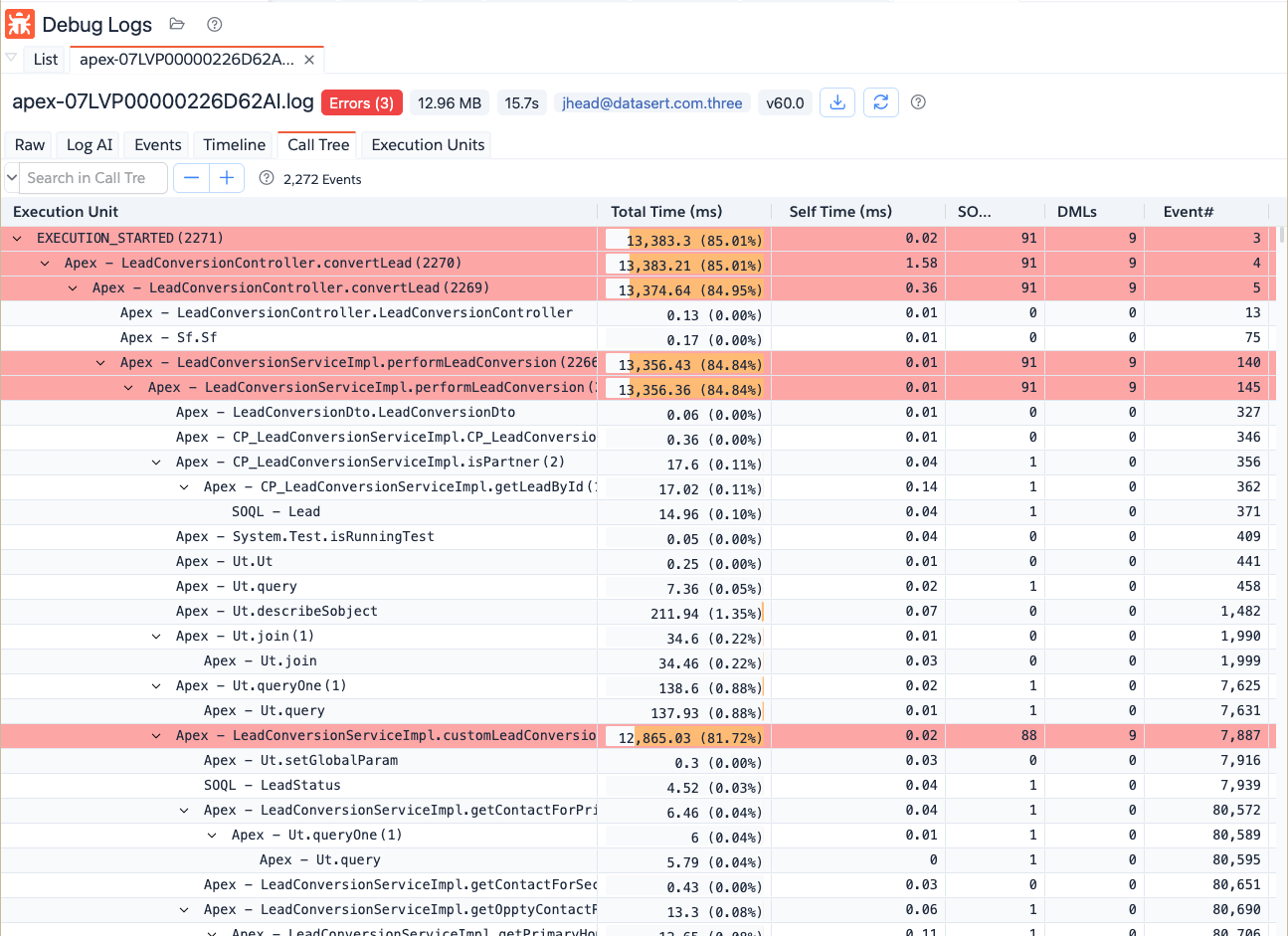Switch to the Timeline tab
Image resolution: width=1288 pixels, height=936 pixels.
tap(234, 145)
